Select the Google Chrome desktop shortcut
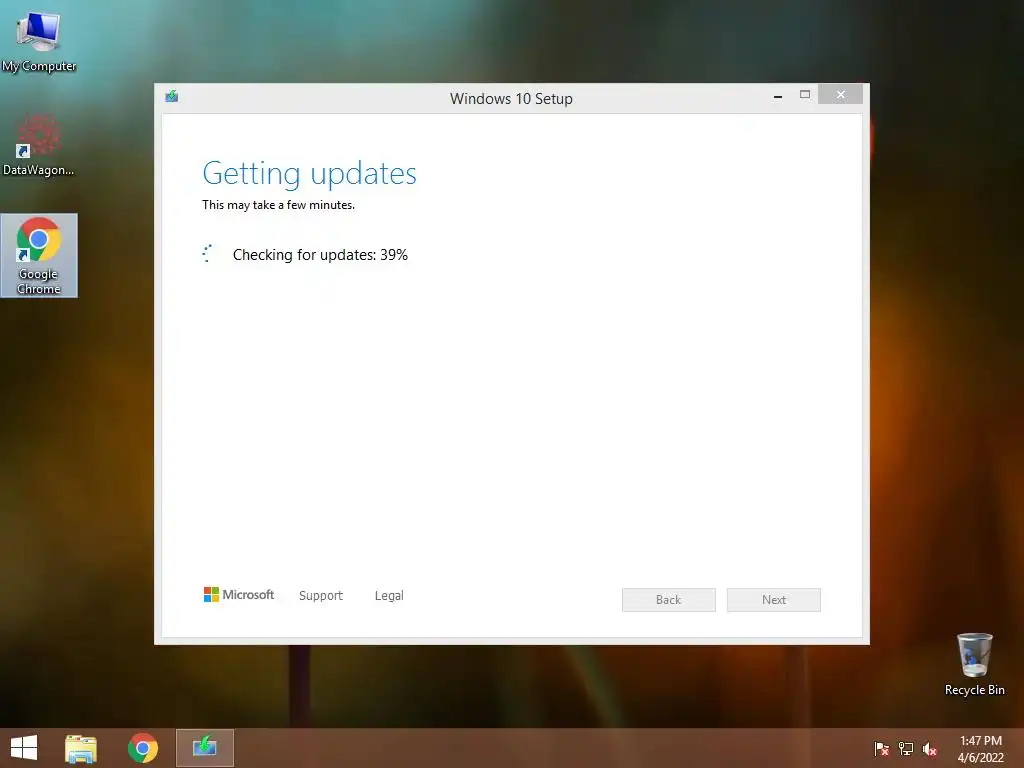This screenshot has height=768, width=1024. pyautogui.click(x=39, y=255)
